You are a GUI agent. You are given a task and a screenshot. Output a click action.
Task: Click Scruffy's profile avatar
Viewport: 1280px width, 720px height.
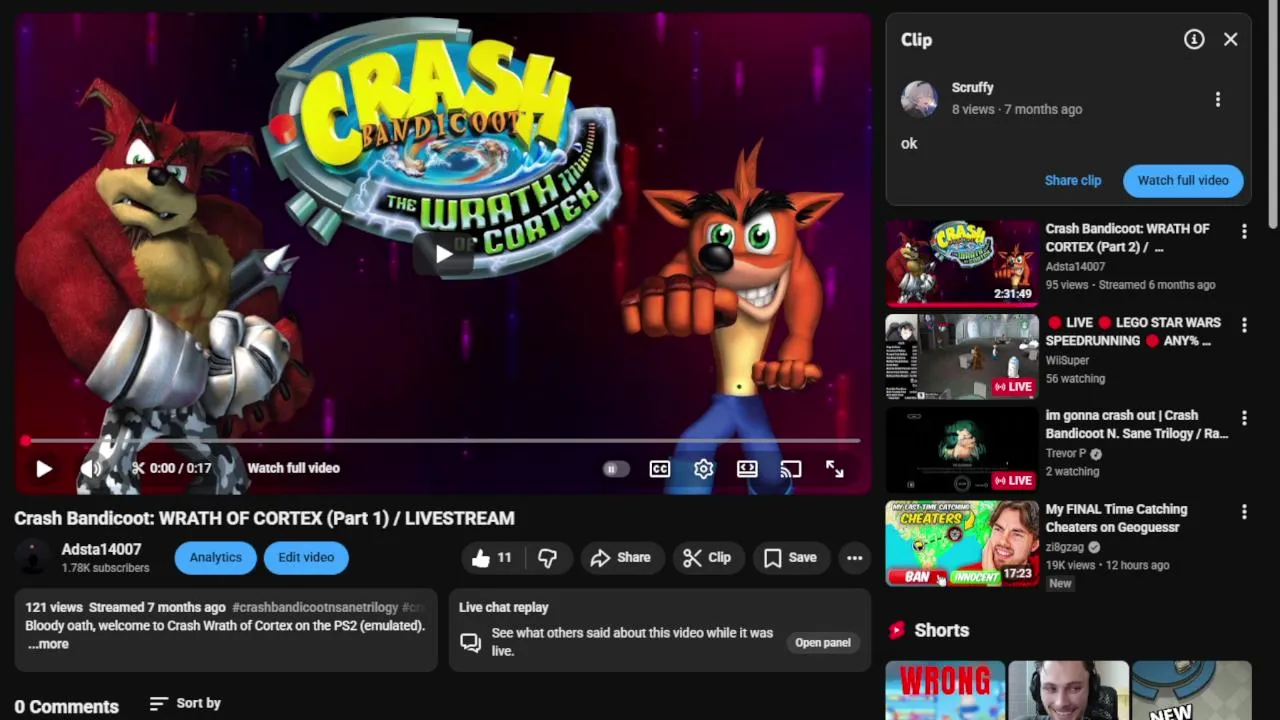coord(919,99)
